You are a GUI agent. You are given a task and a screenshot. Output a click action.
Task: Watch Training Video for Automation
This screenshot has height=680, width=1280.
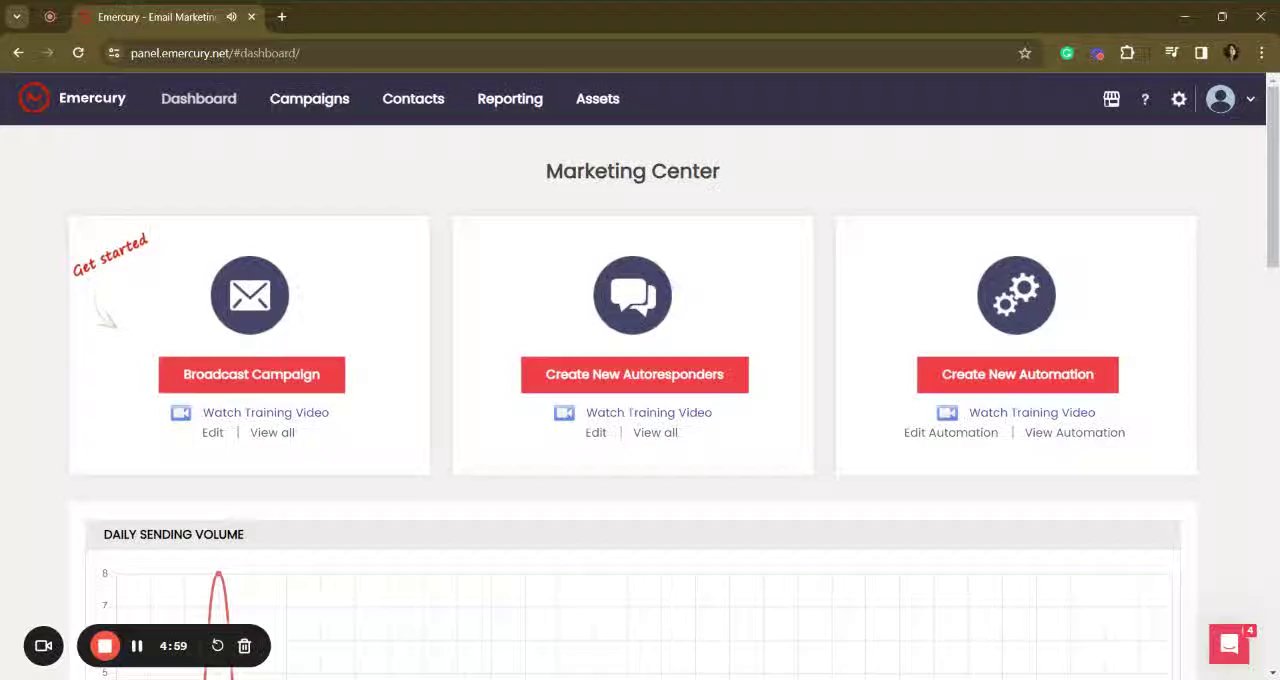coord(1032,413)
